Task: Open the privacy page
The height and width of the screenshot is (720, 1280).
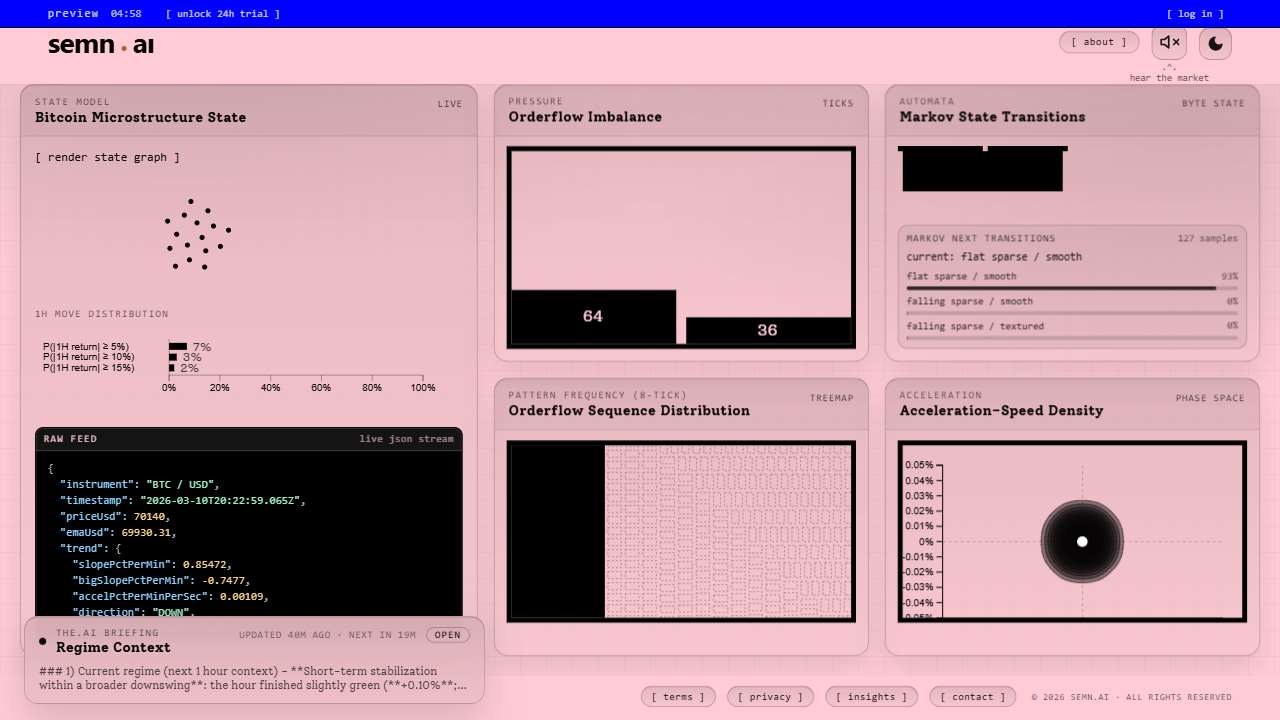Action: (770, 697)
